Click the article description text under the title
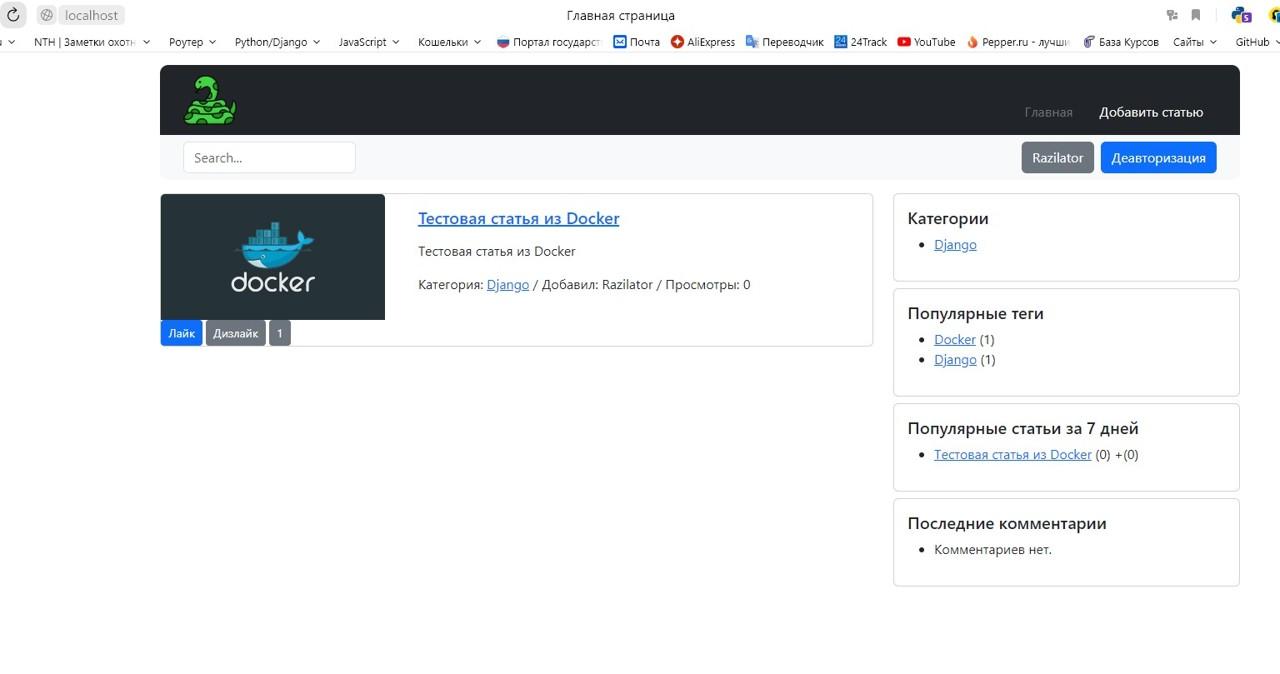This screenshot has width=1280, height=674. click(497, 251)
